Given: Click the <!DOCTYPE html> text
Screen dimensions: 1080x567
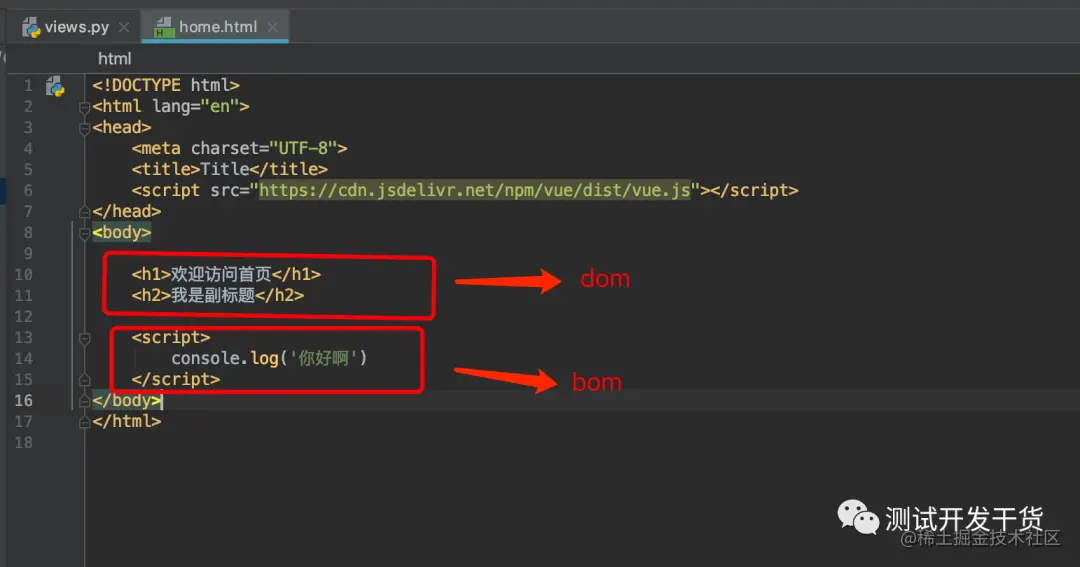Looking at the screenshot, I should [166, 85].
